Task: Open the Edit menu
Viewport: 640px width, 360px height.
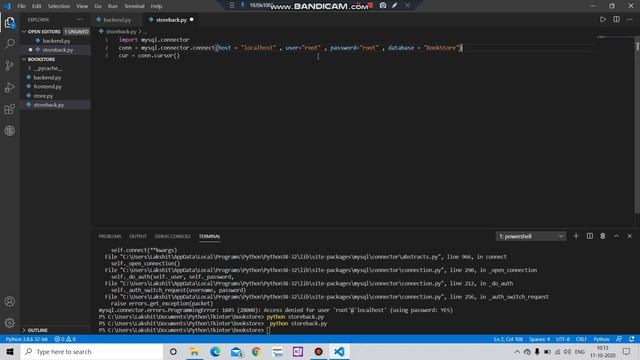Action: pyautogui.click(x=37, y=6)
